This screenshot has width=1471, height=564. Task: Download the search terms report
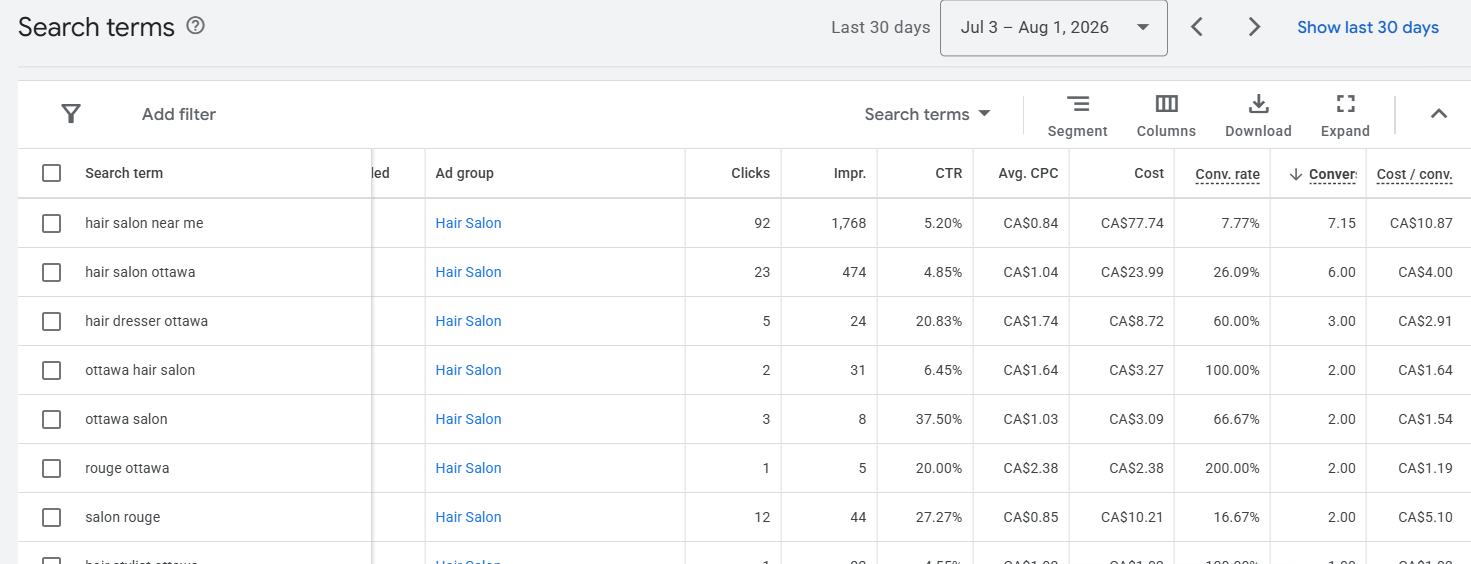[x=1258, y=116]
